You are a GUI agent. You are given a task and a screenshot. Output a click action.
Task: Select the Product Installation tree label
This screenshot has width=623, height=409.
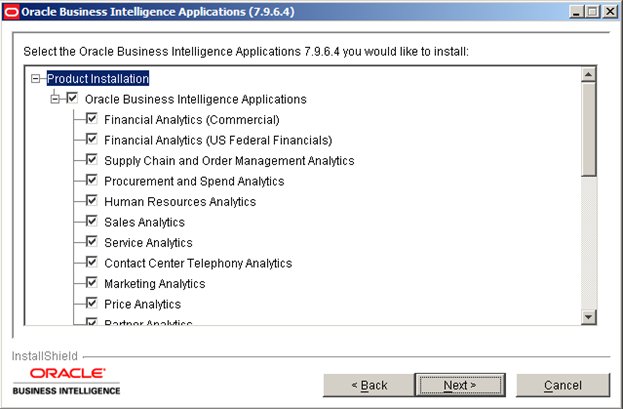click(x=98, y=79)
